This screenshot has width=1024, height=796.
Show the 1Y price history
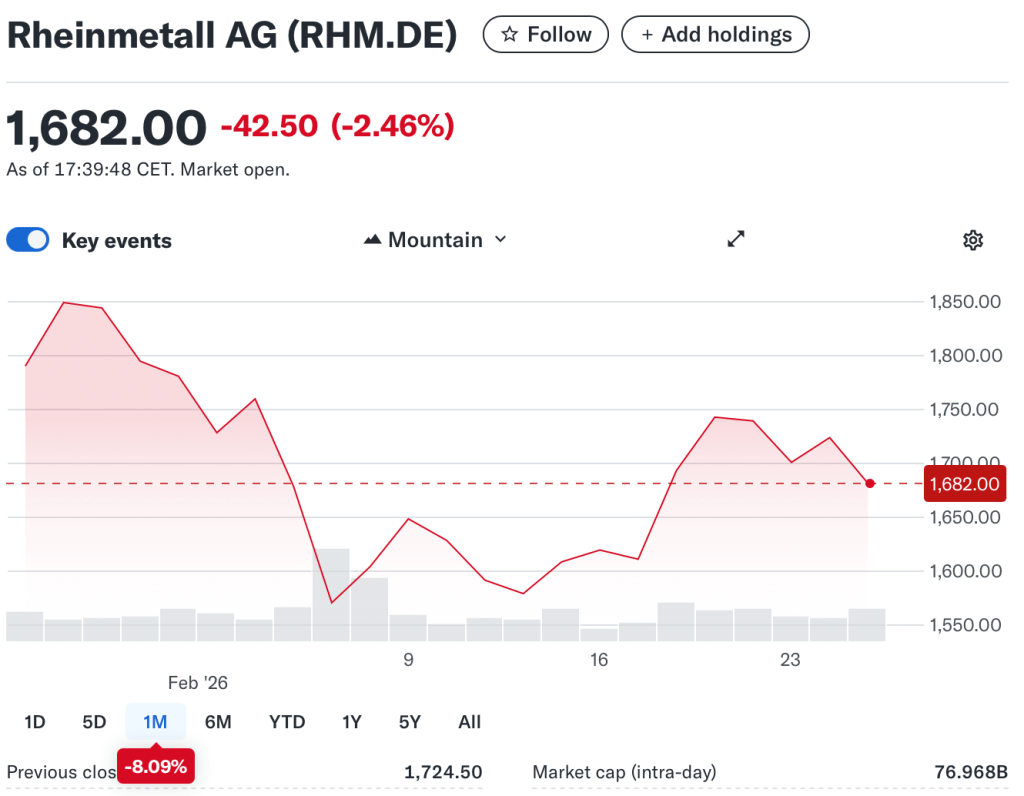point(351,722)
